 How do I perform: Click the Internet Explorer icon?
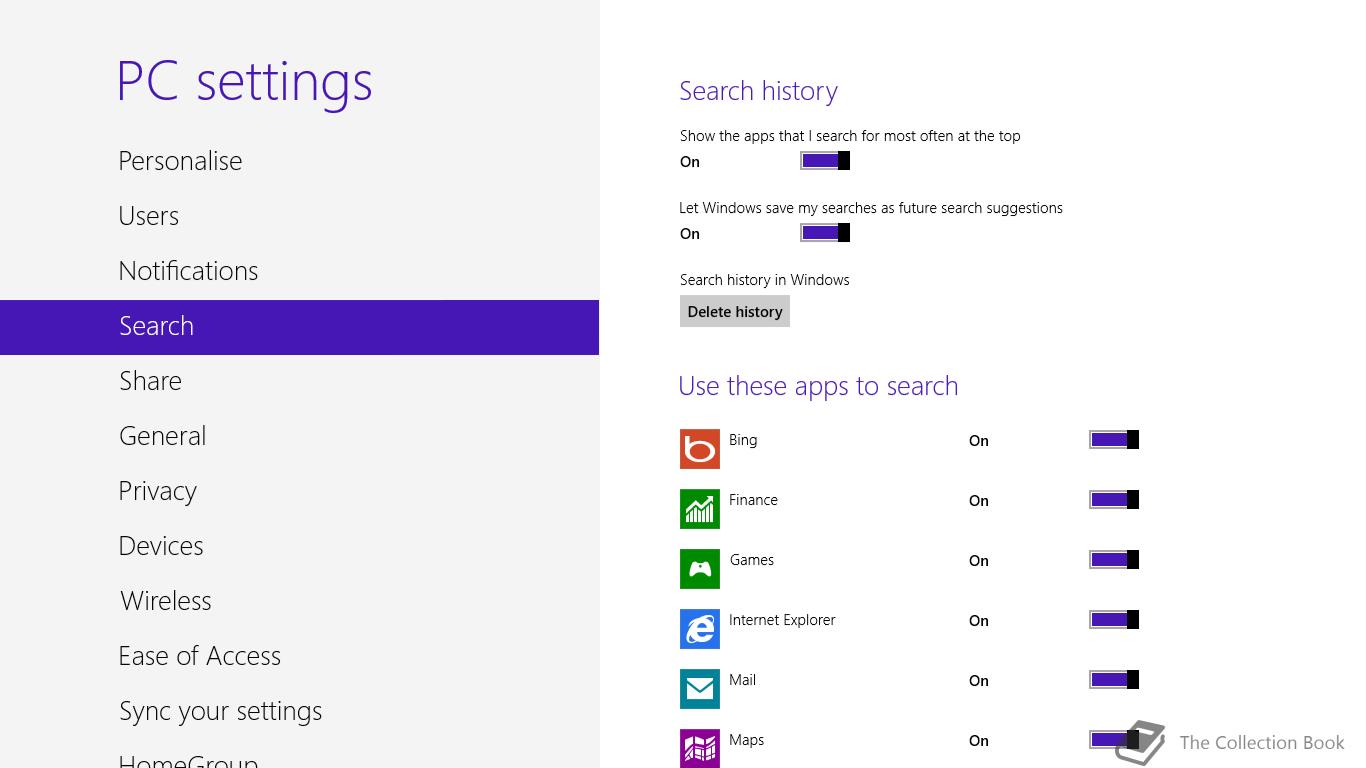pyautogui.click(x=700, y=629)
